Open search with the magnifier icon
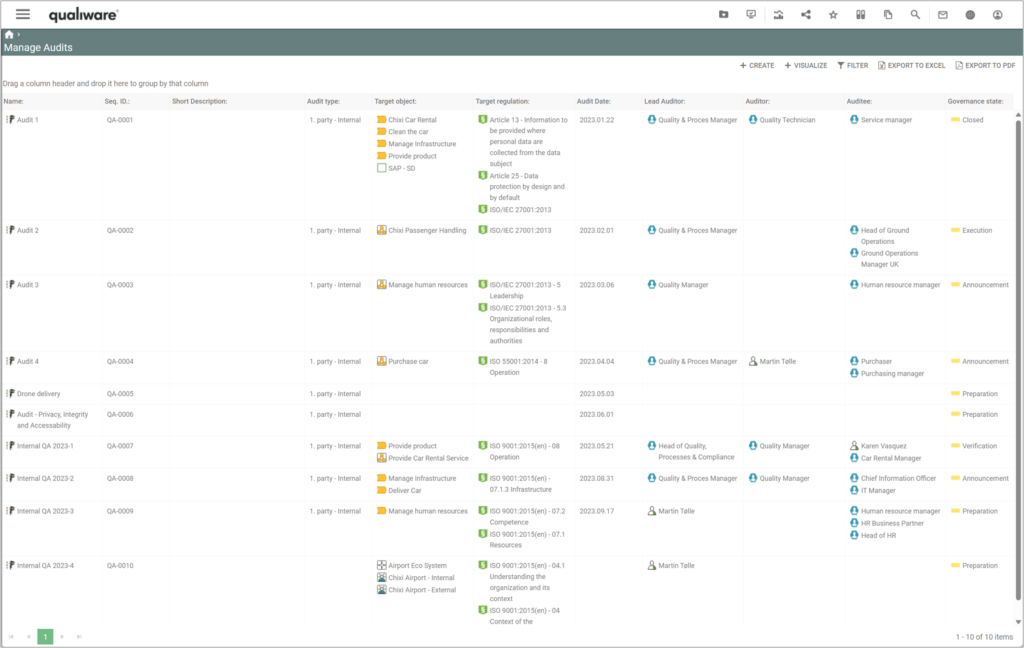 point(916,14)
